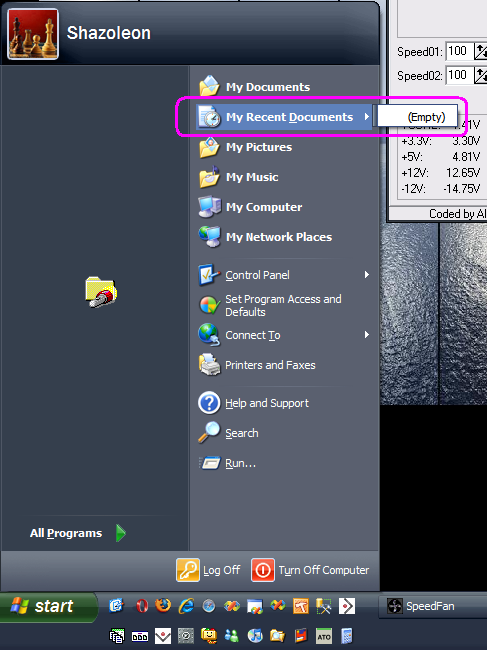Image resolution: width=487 pixels, height=650 pixels.
Task: Launch Opera from the quick launch bar
Action: coord(142,606)
